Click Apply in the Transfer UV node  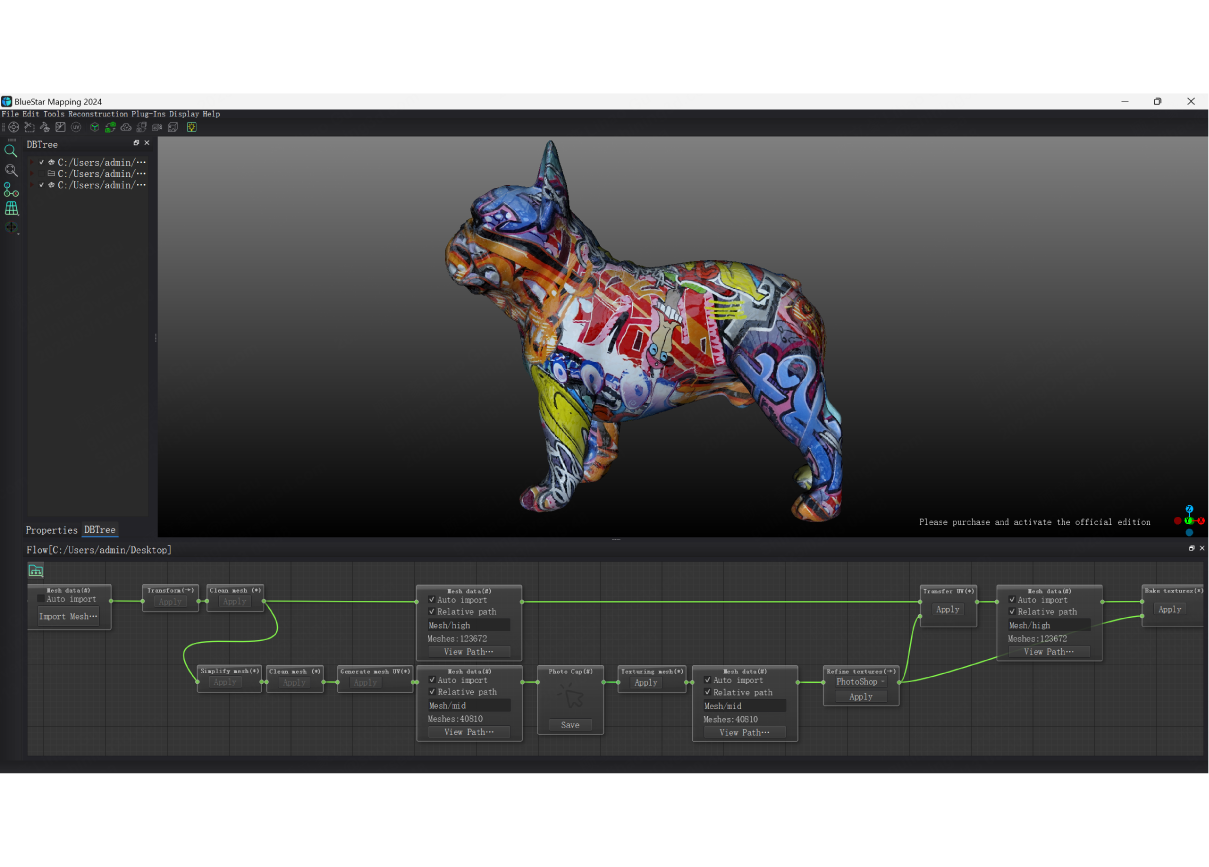click(947, 609)
